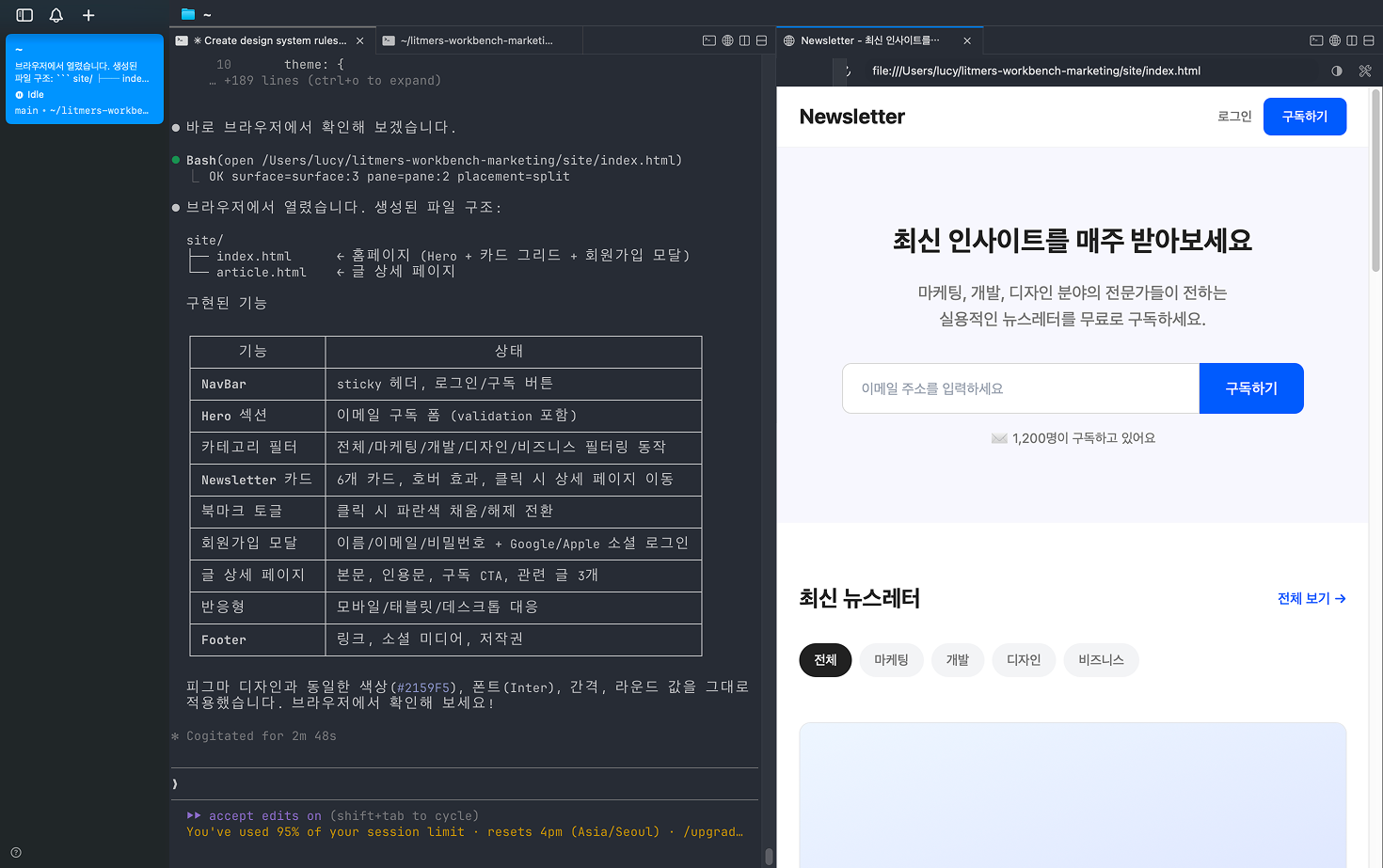This screenshot has height=868, width=1383.
Task: Split the right browser pane downward
Action: (1368, 40)
